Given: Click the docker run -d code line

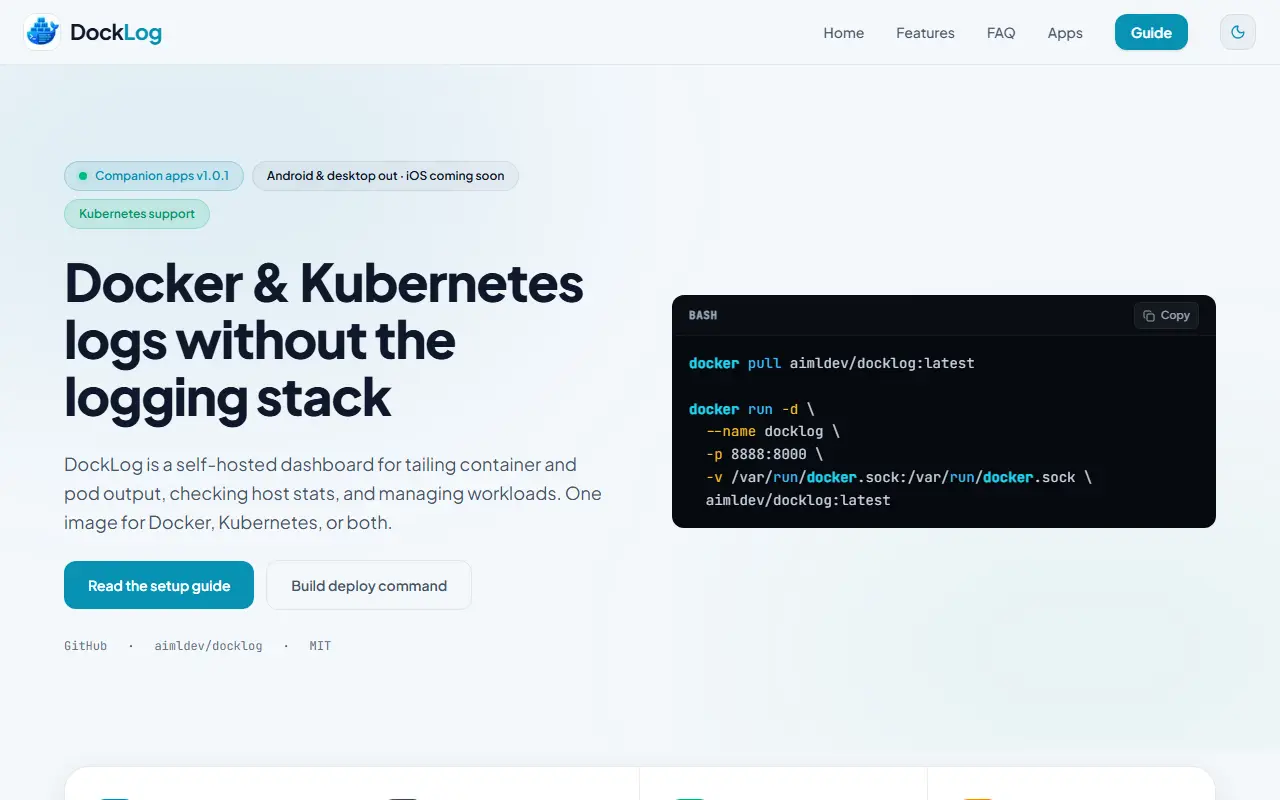Looking at the screenshot, I should tap(752, 409).
